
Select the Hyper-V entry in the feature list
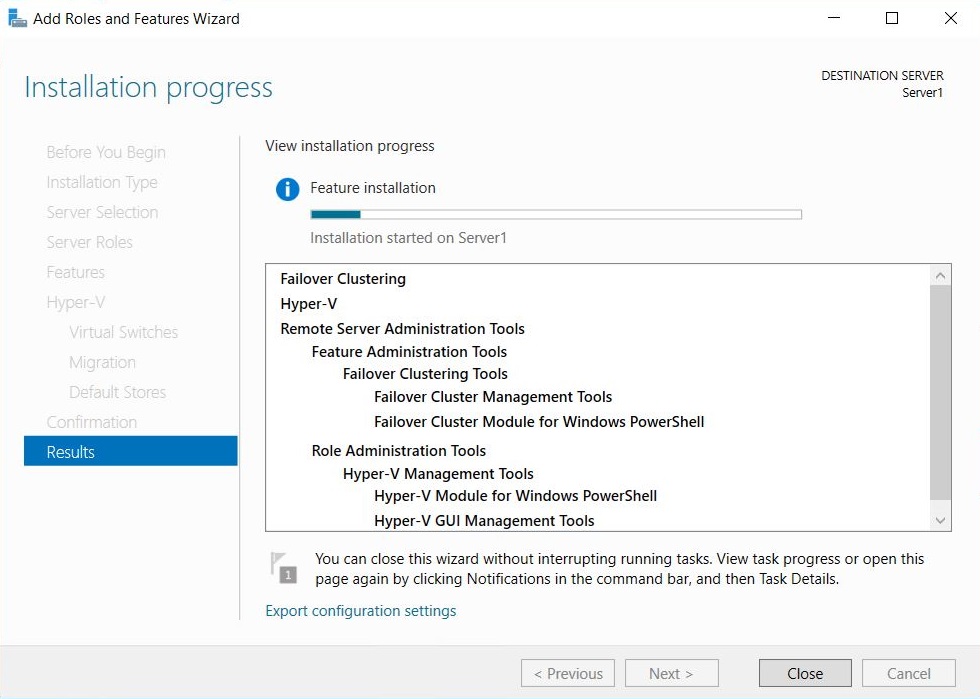point(309,304)
